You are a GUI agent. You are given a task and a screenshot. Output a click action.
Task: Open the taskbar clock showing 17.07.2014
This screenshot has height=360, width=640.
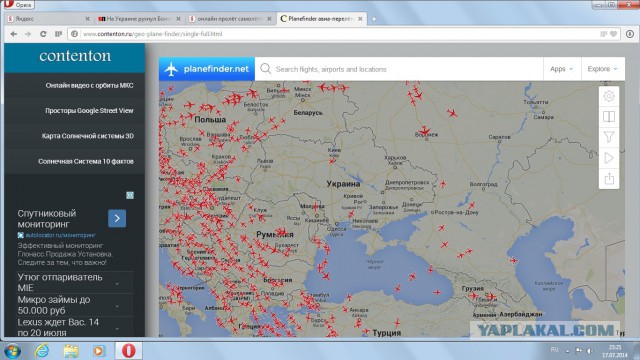point(615,351)
